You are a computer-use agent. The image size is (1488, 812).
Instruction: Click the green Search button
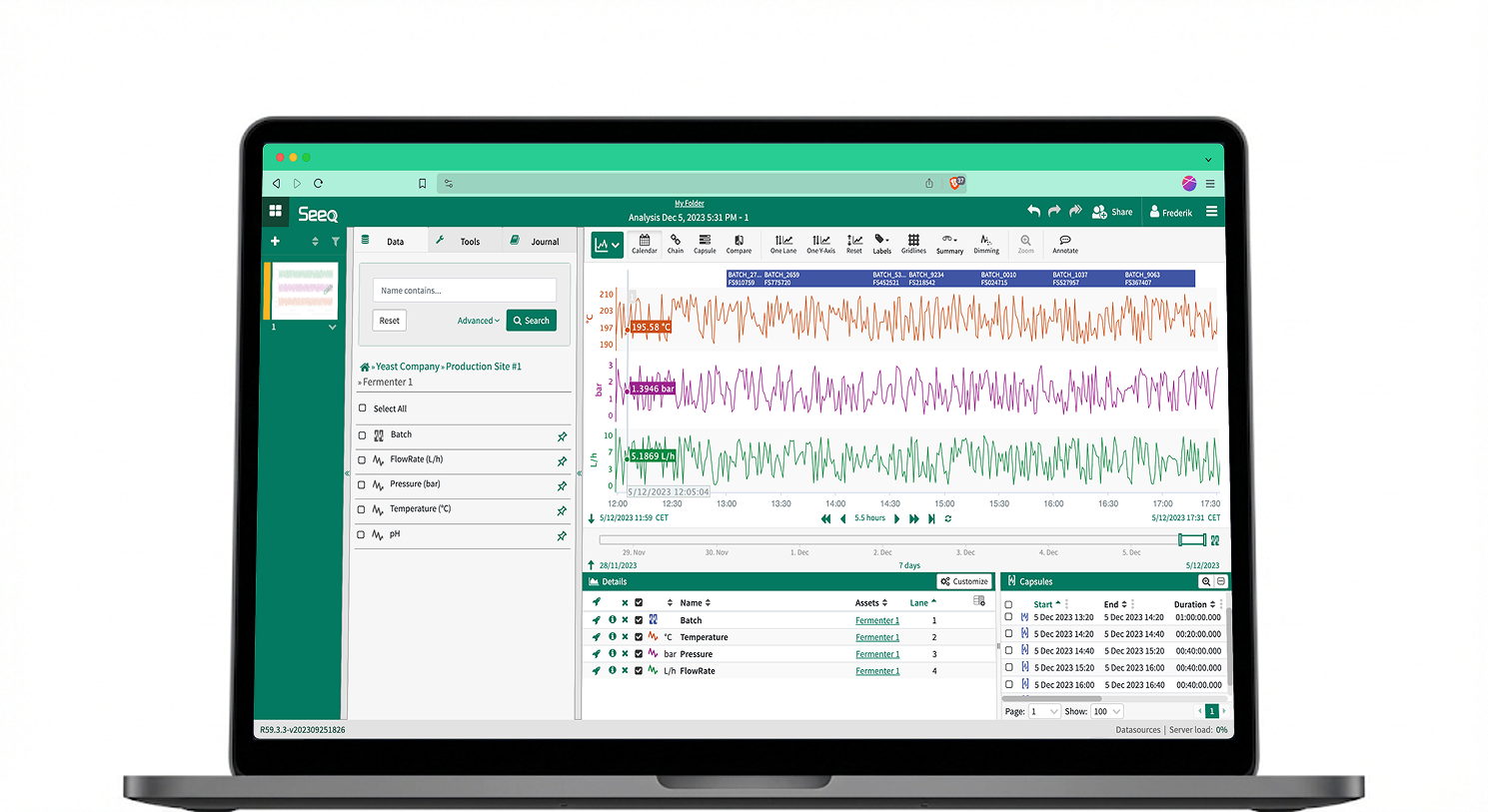(x=531, y=321)
